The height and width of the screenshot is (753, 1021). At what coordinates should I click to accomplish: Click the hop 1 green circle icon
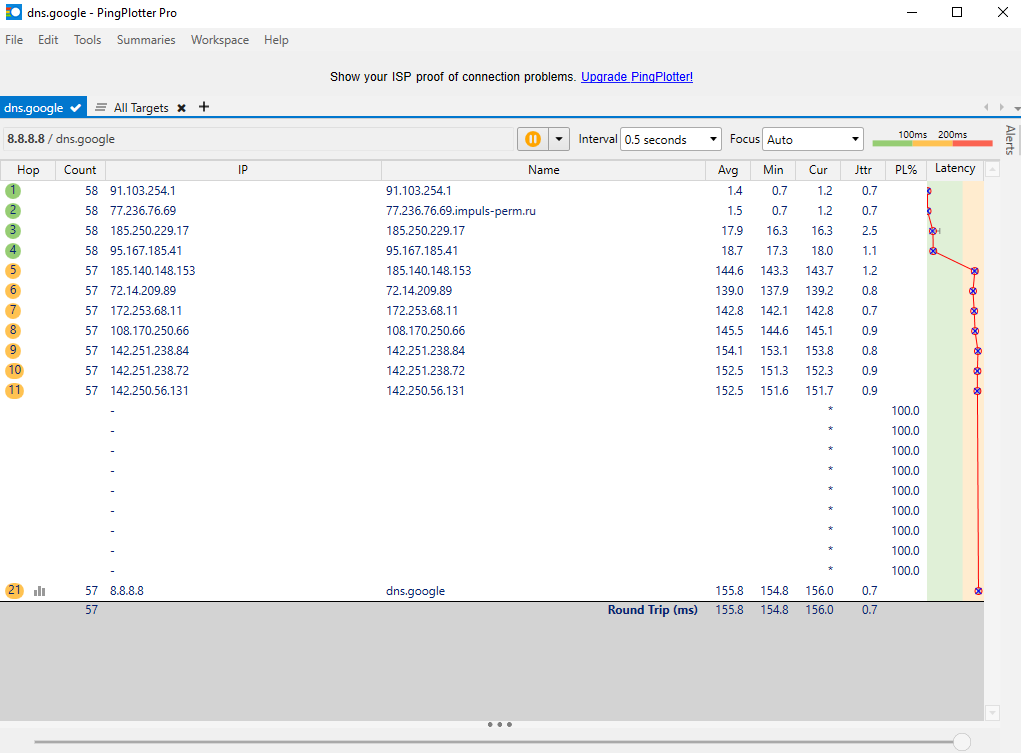(13, 191)
